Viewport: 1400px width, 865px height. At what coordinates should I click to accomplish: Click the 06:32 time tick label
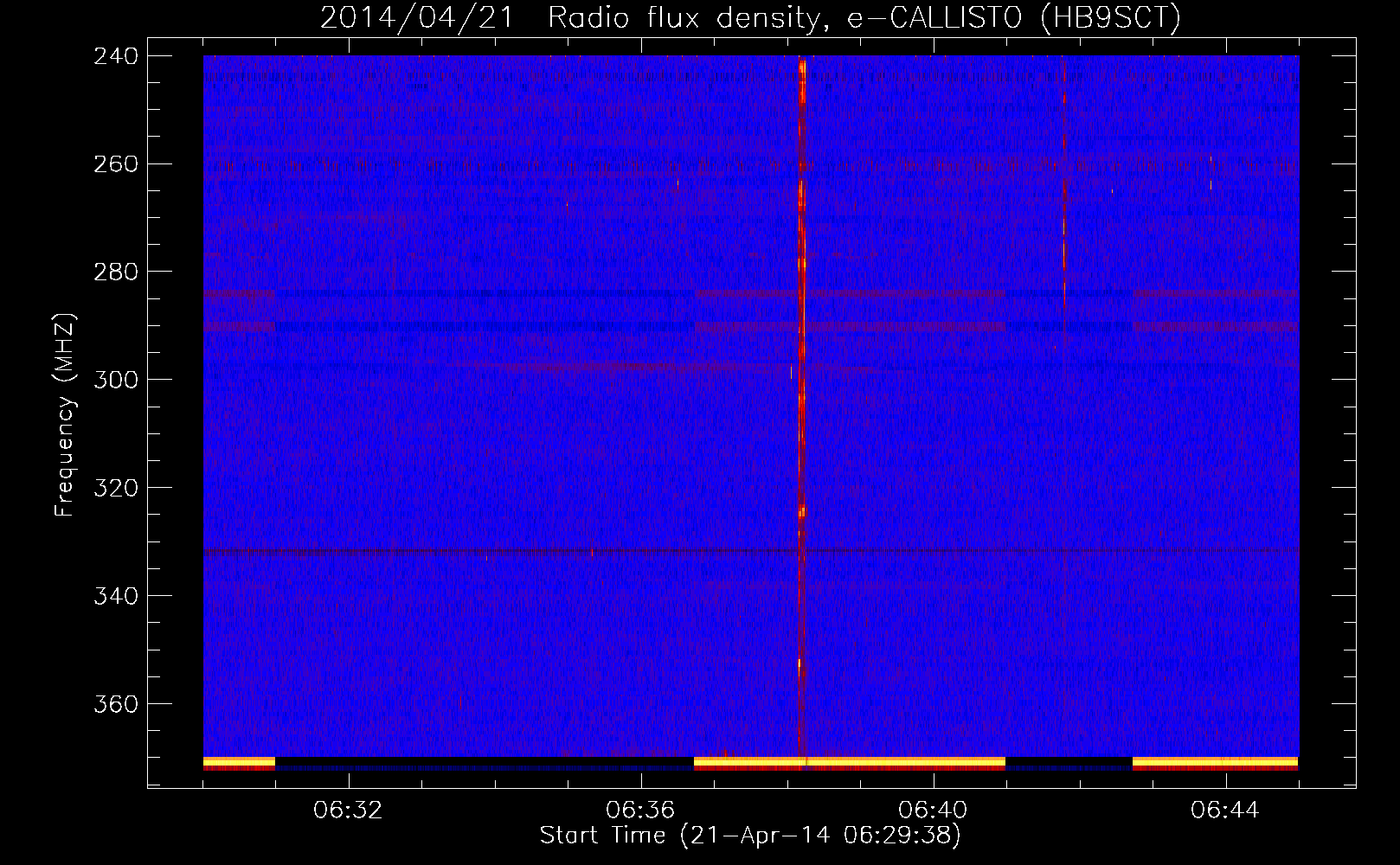348,810
